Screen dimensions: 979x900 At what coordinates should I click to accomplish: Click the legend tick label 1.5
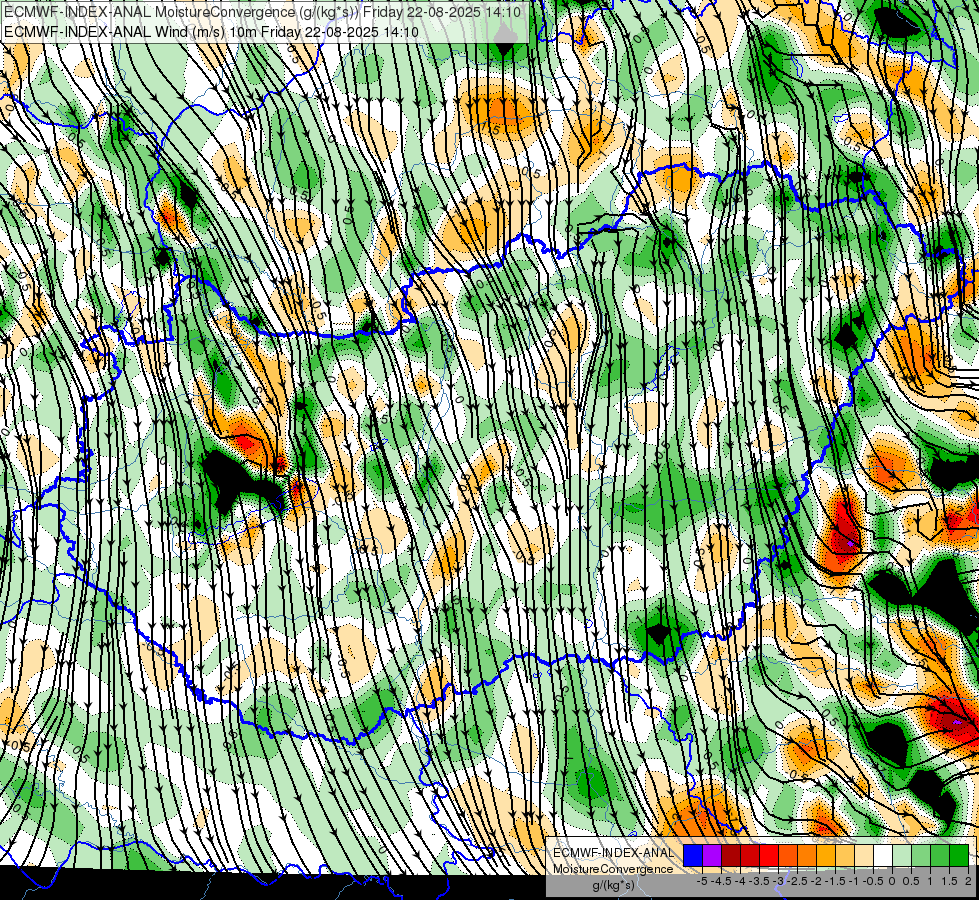tap(949, 881)
